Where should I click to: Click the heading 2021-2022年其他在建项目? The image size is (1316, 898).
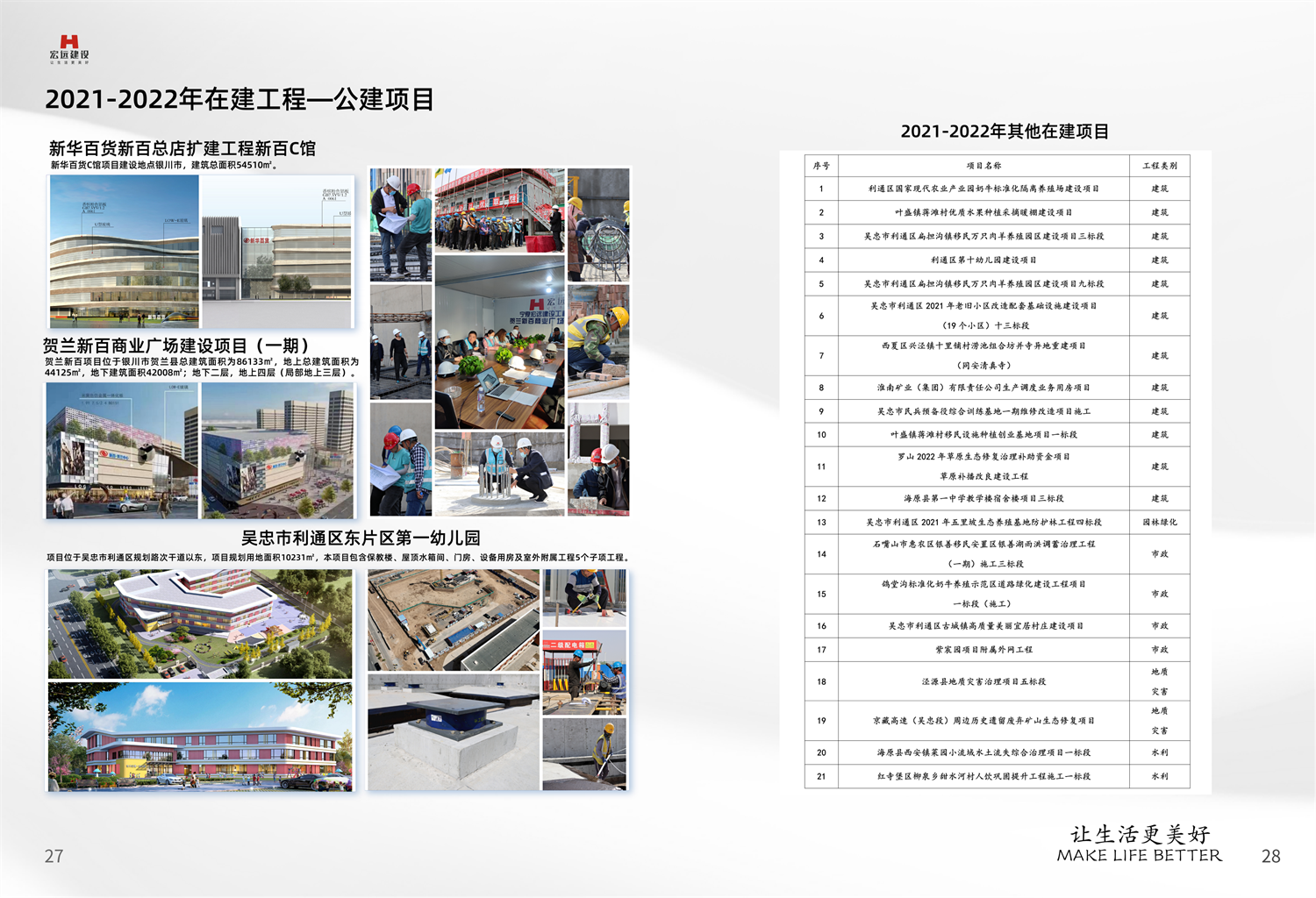coord(1005,132)
